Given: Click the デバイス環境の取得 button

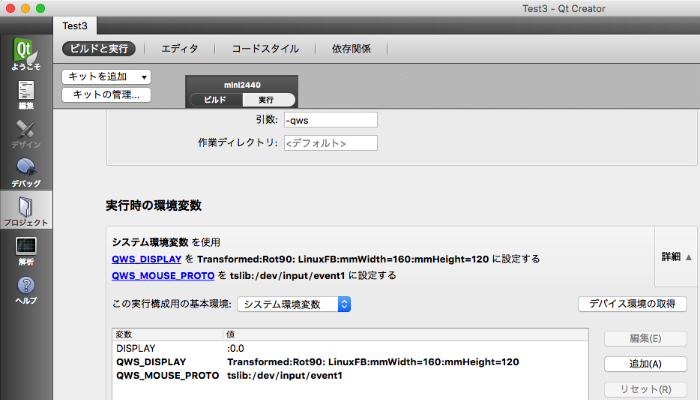Looking at the screenshot, I should point(632,304).
